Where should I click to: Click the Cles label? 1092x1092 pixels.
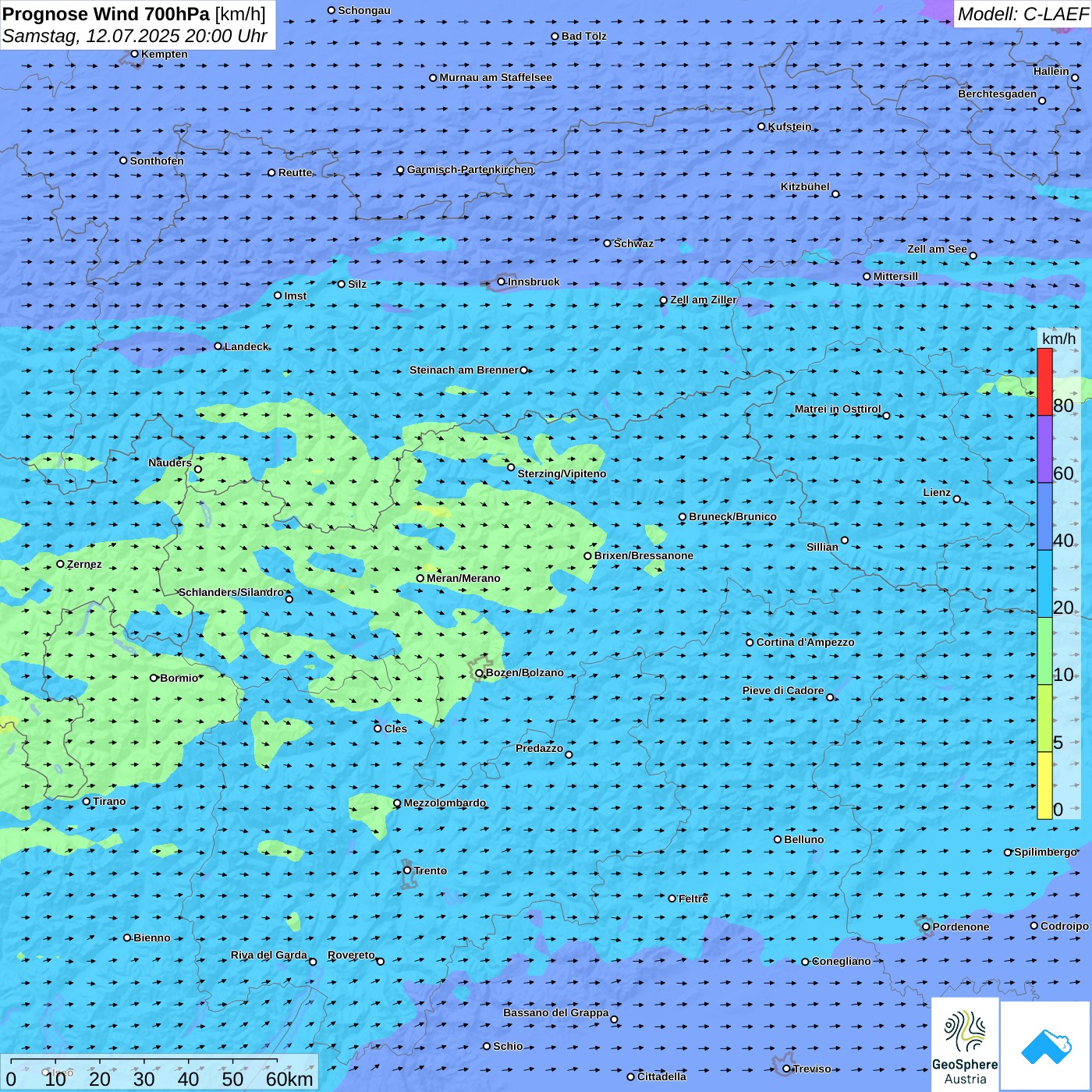pos(395,729)
